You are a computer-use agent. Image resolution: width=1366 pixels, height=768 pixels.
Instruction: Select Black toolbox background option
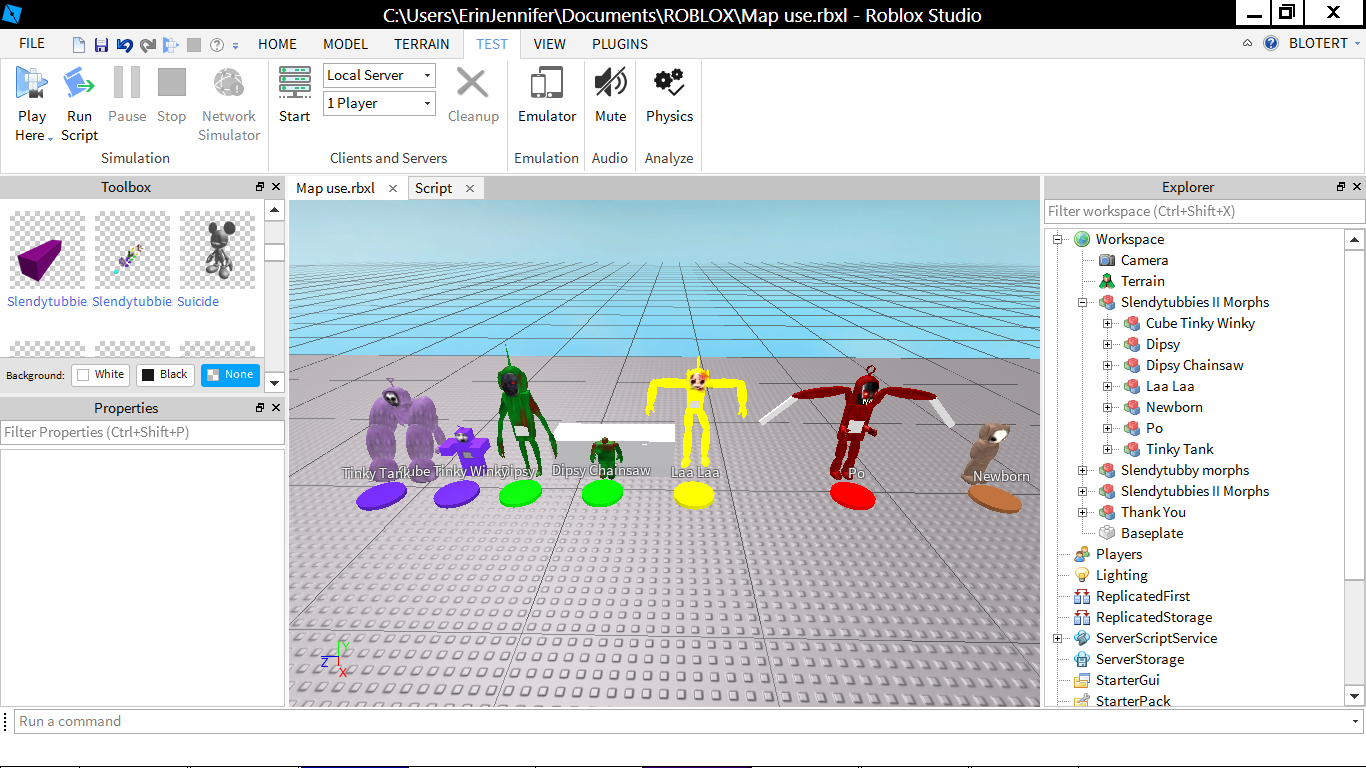click(x=164, y=375)
